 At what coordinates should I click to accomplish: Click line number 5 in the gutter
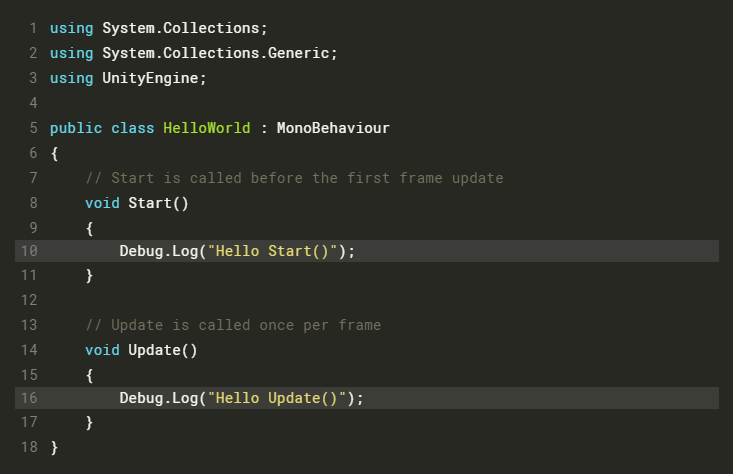pos(33,129)
